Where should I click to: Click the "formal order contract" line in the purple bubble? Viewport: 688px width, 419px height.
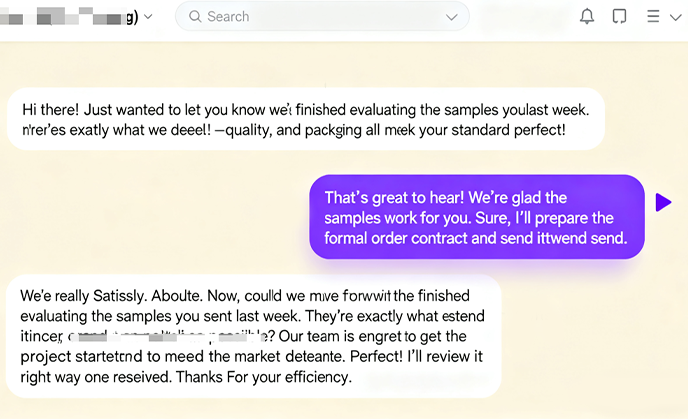(476, 238)
